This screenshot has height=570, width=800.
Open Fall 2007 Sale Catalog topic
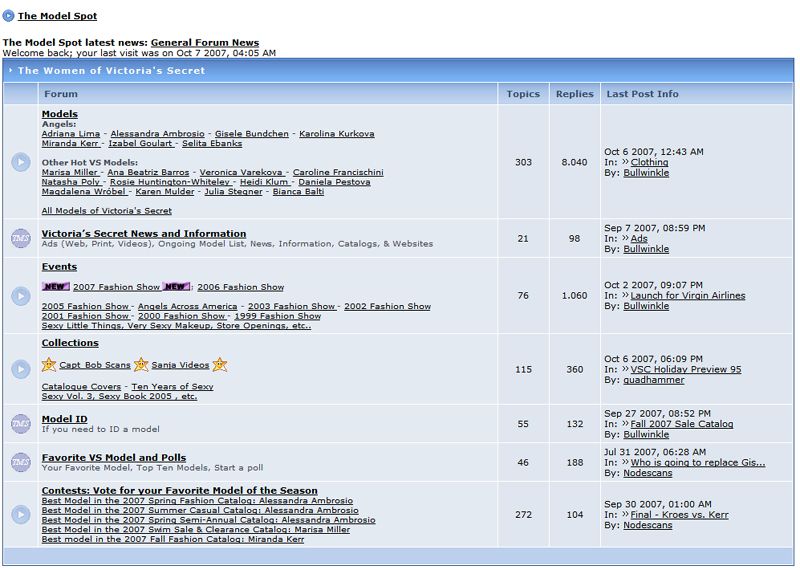click(x=682, y=424)
